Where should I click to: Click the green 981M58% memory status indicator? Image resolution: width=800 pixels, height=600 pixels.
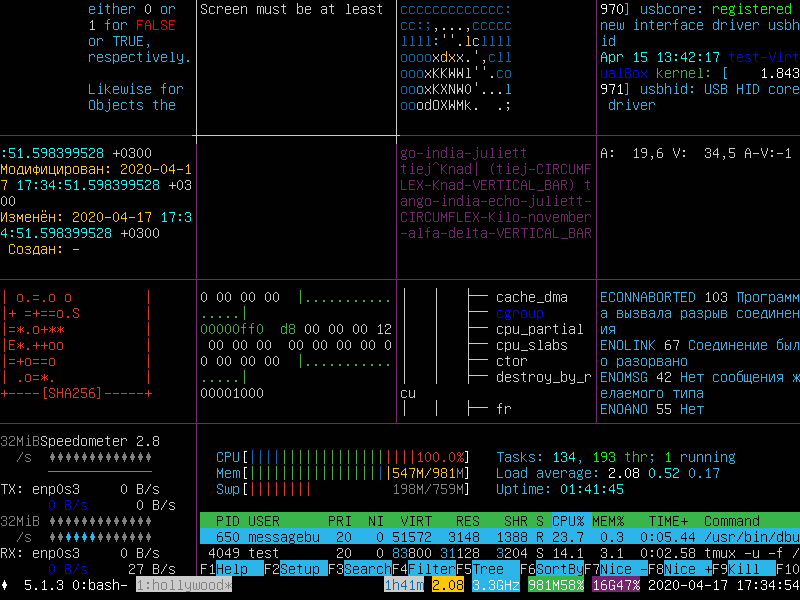556,585
